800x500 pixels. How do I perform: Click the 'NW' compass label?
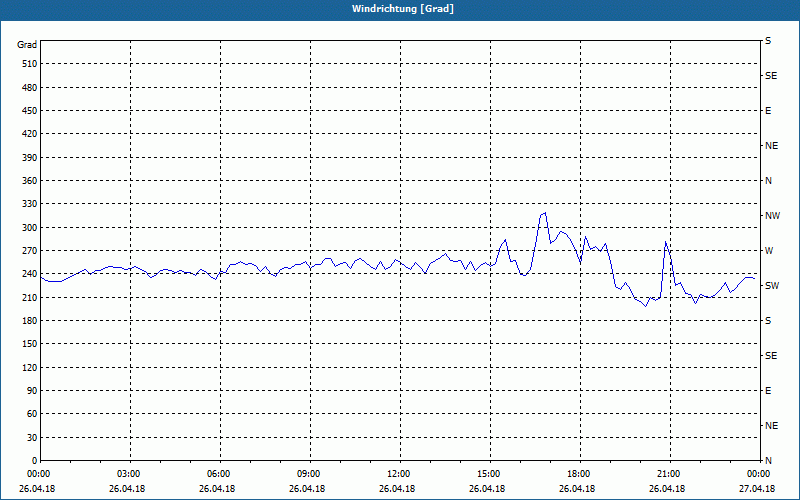tap(772, 216)
